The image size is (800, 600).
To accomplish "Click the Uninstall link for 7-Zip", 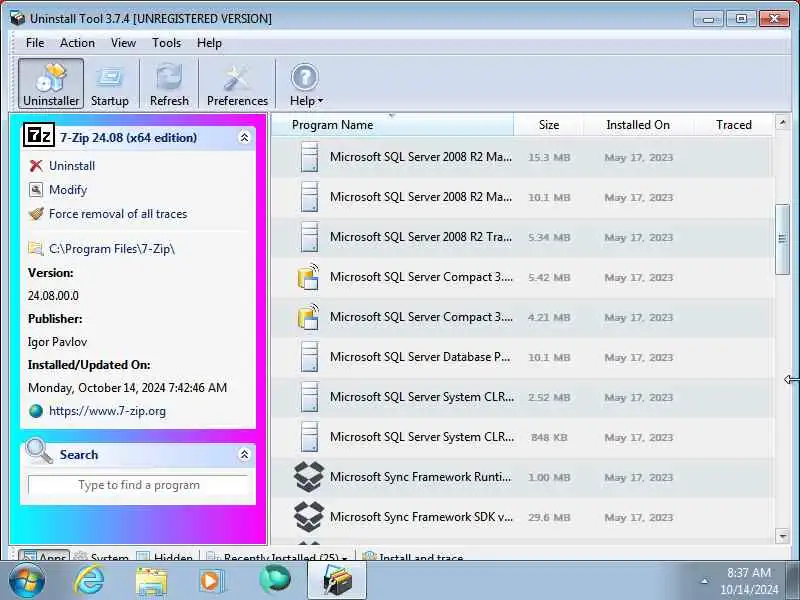I will (x=72, y=166).
